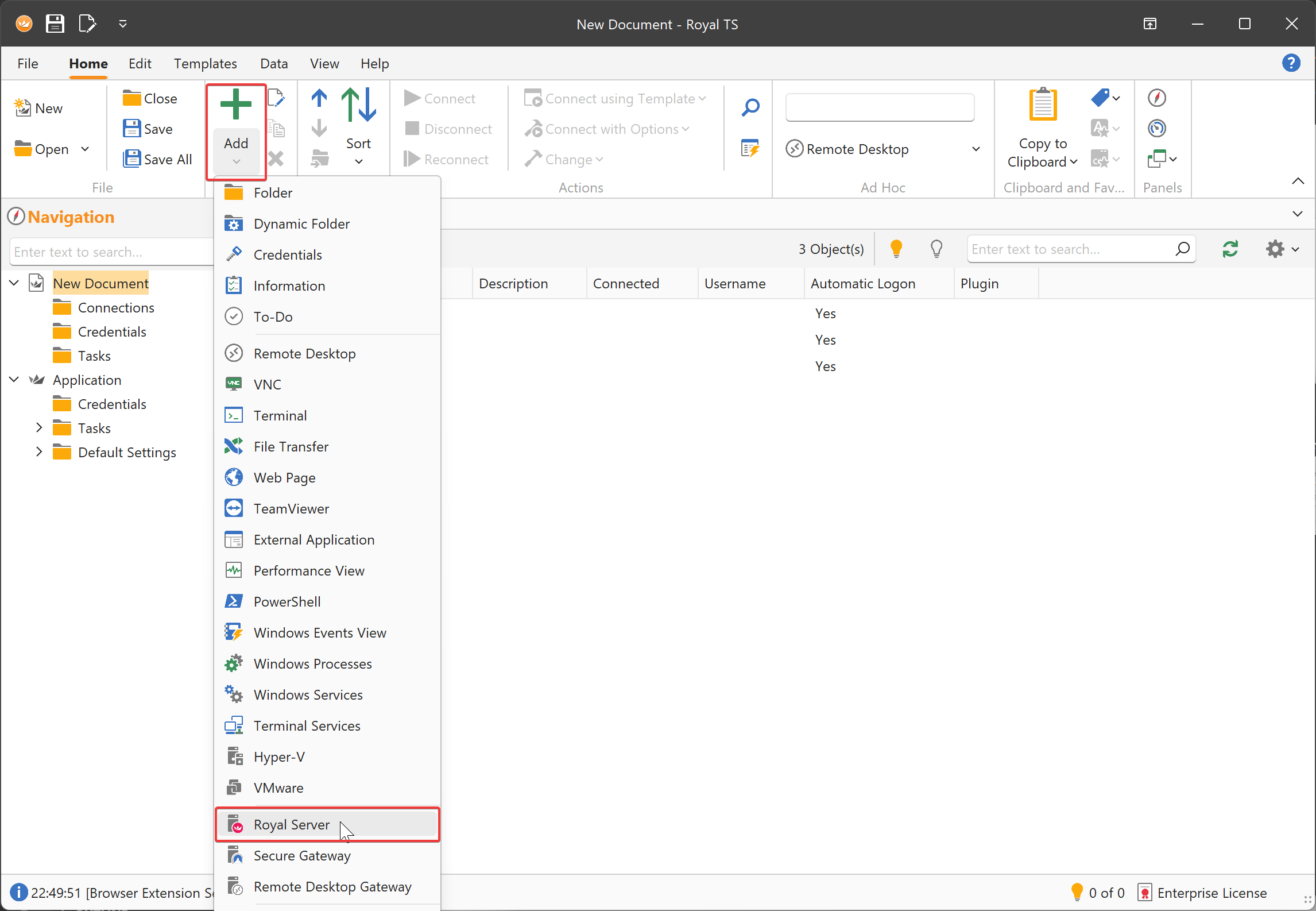Click the Save All button

[157, 159]
